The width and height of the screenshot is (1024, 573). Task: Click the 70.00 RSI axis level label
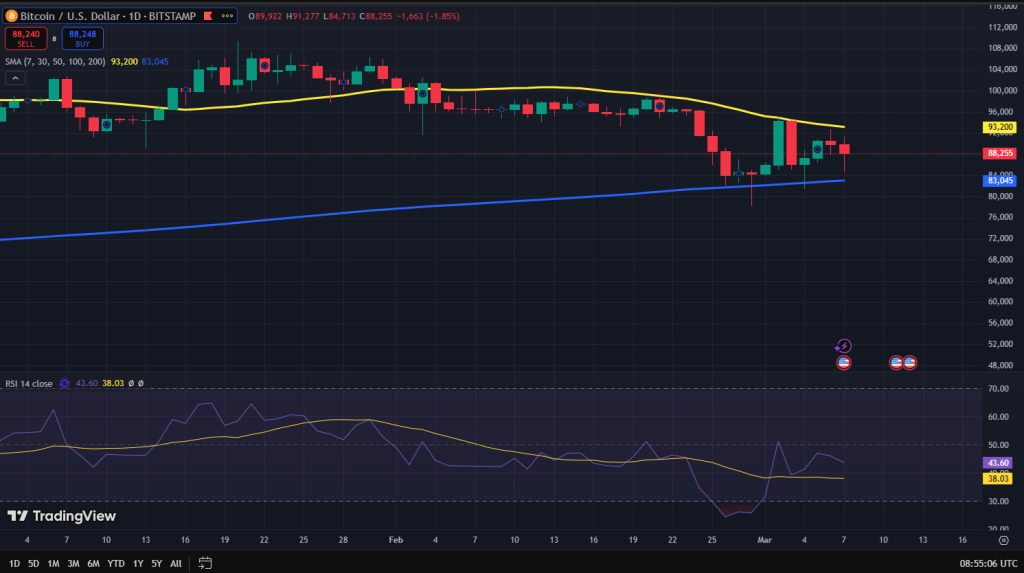(x=999, y=389)
